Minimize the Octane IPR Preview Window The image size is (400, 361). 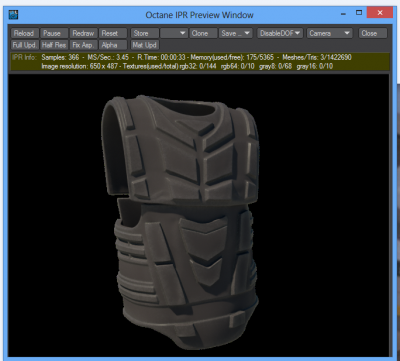343,13
